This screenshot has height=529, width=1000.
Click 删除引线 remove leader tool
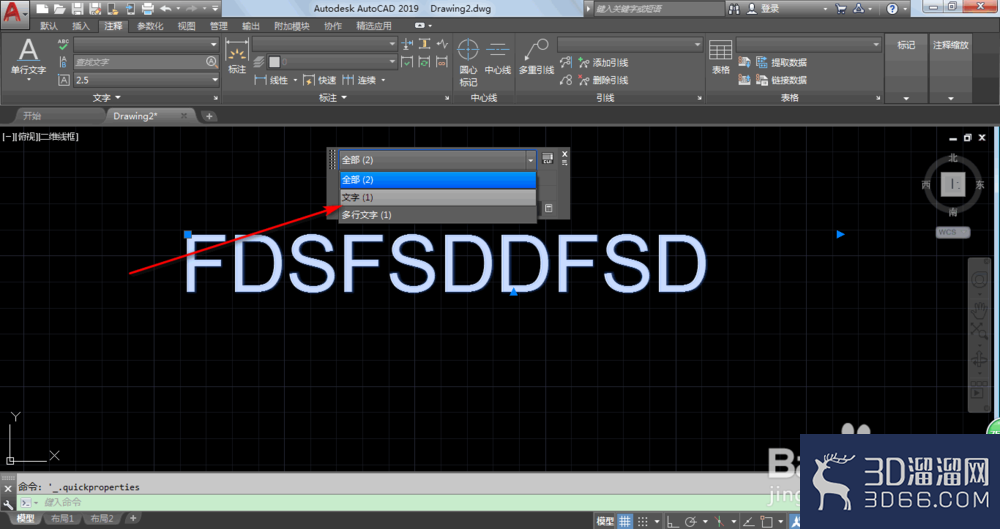tap(603, 80)
